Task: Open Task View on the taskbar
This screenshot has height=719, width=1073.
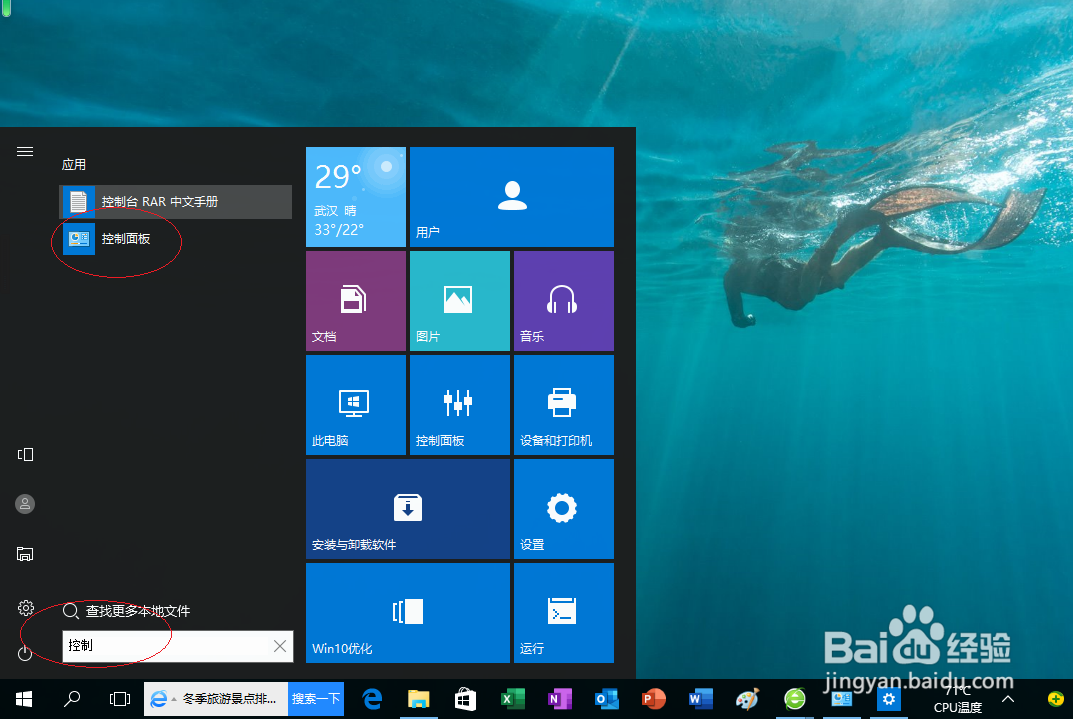Action: (x=120, y=699)
